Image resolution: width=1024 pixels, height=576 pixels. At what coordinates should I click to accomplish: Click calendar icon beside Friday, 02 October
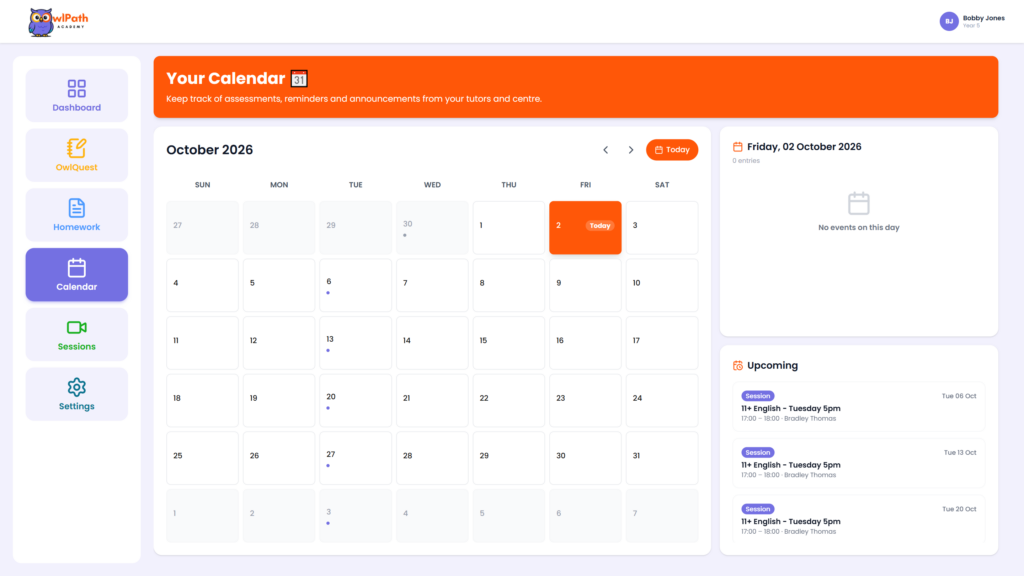[738, 147]
